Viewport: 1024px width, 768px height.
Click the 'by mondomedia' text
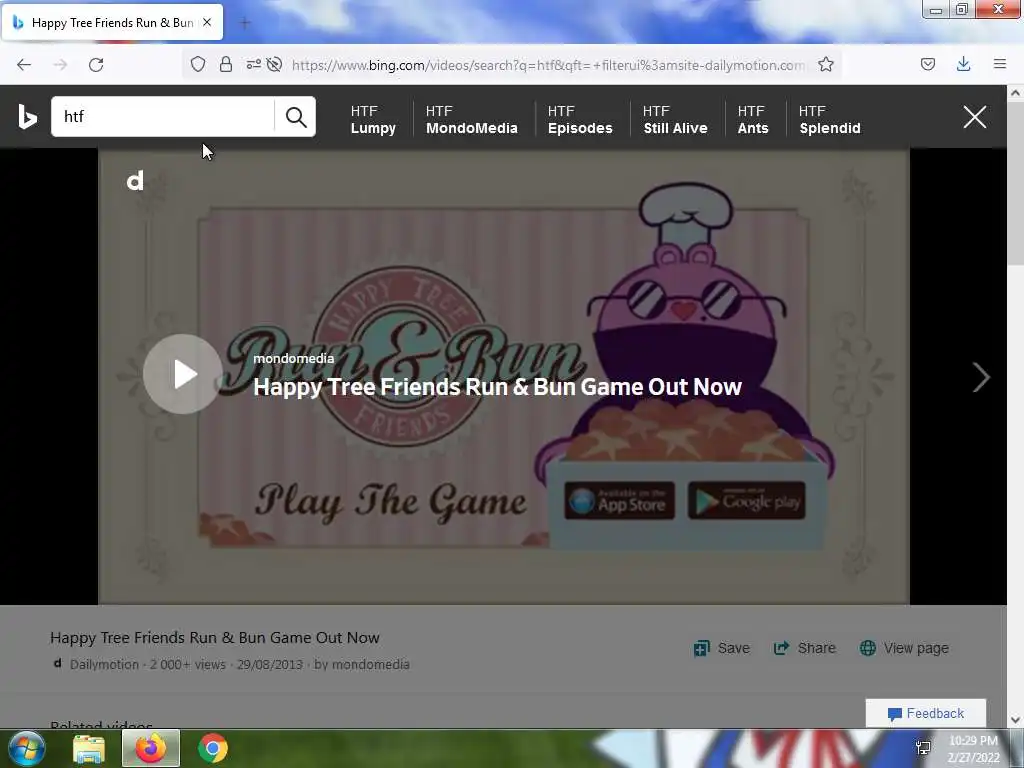click(x=362, y=665)
